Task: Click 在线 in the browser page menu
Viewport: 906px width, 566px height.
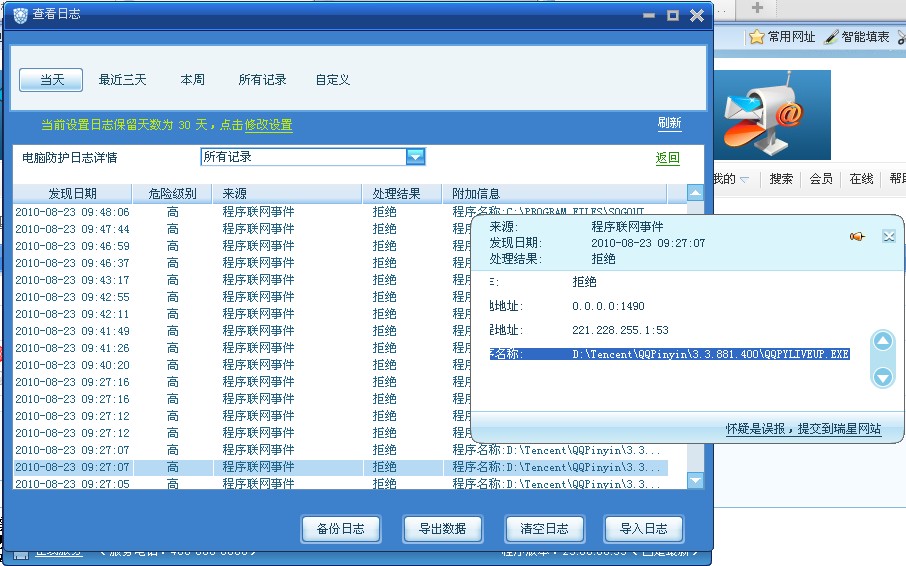Action: pyautogui.click(x=861, y=179)
